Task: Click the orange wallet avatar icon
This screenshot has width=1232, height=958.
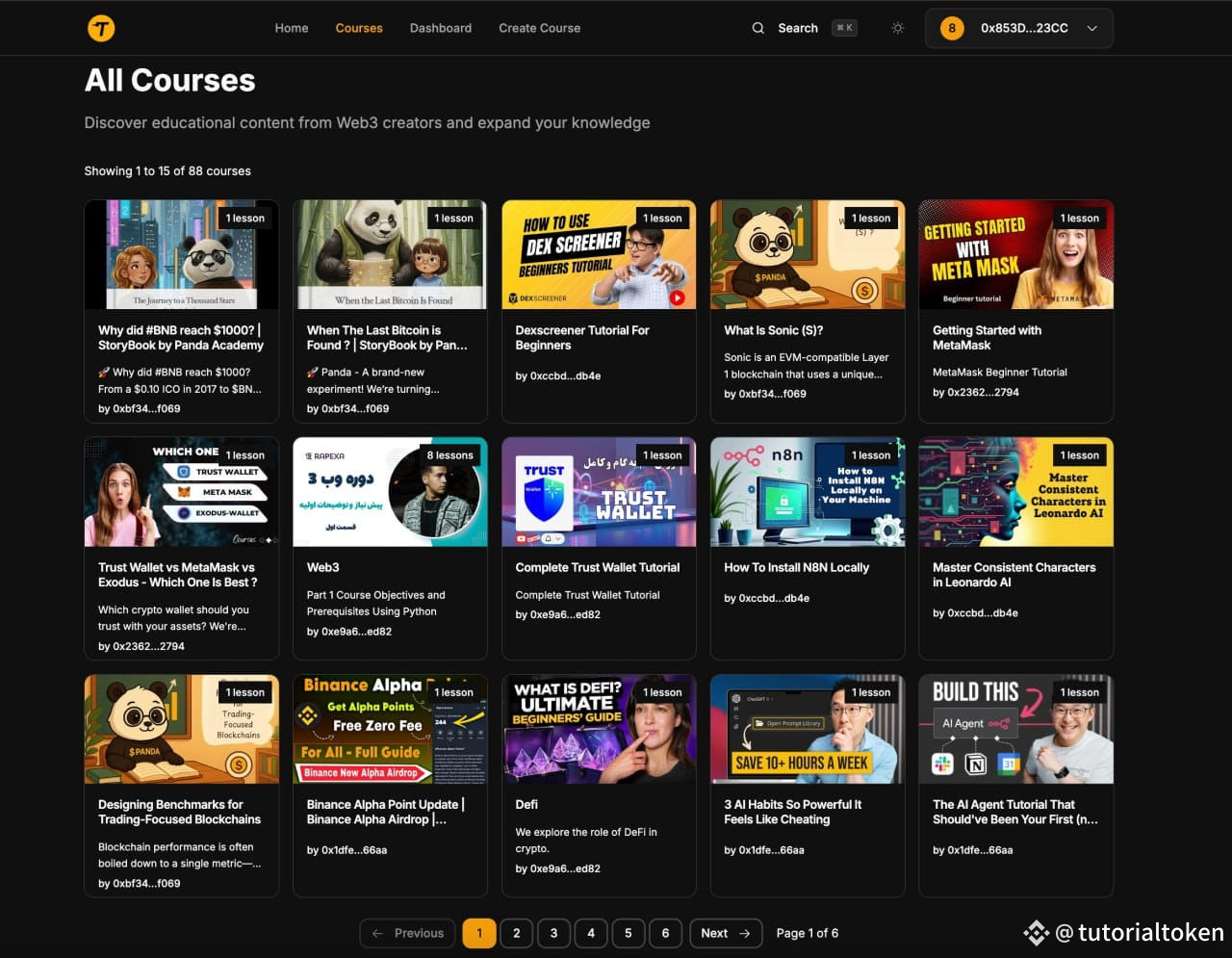Action: (x=952, y=28)
